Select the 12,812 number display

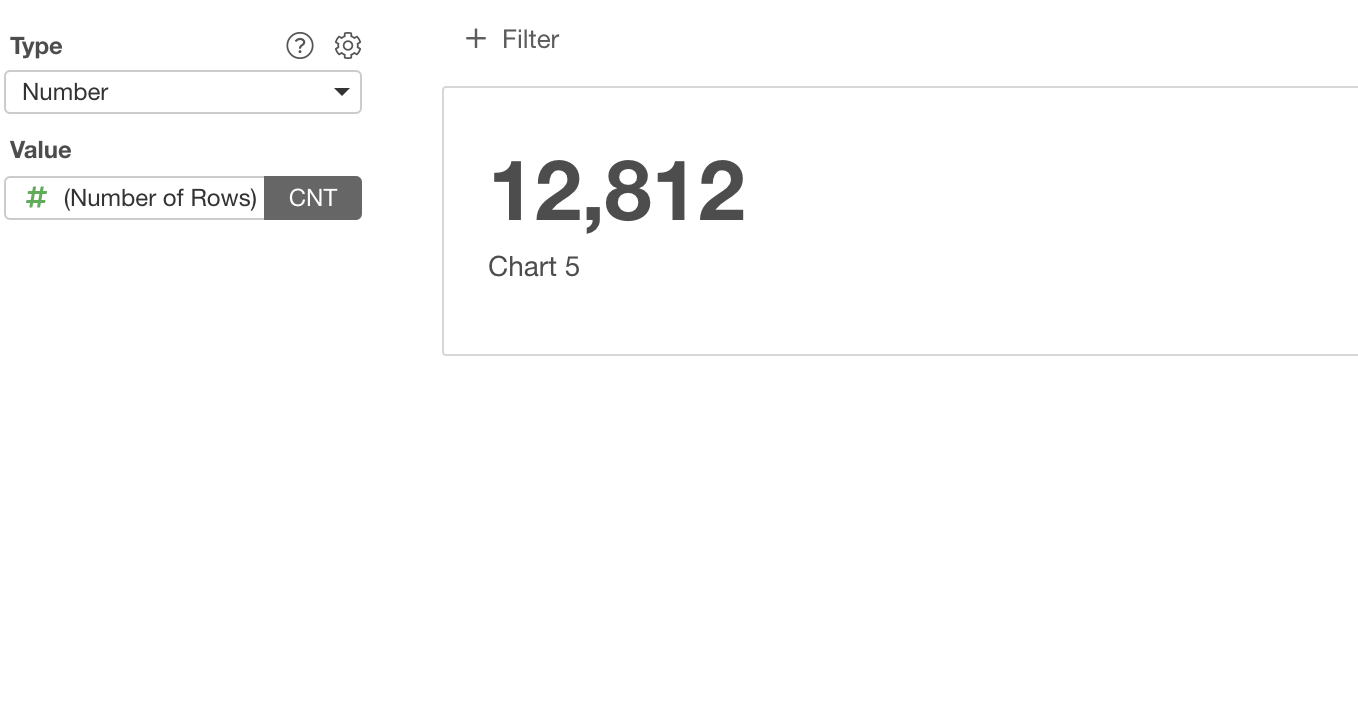point(617,191)
